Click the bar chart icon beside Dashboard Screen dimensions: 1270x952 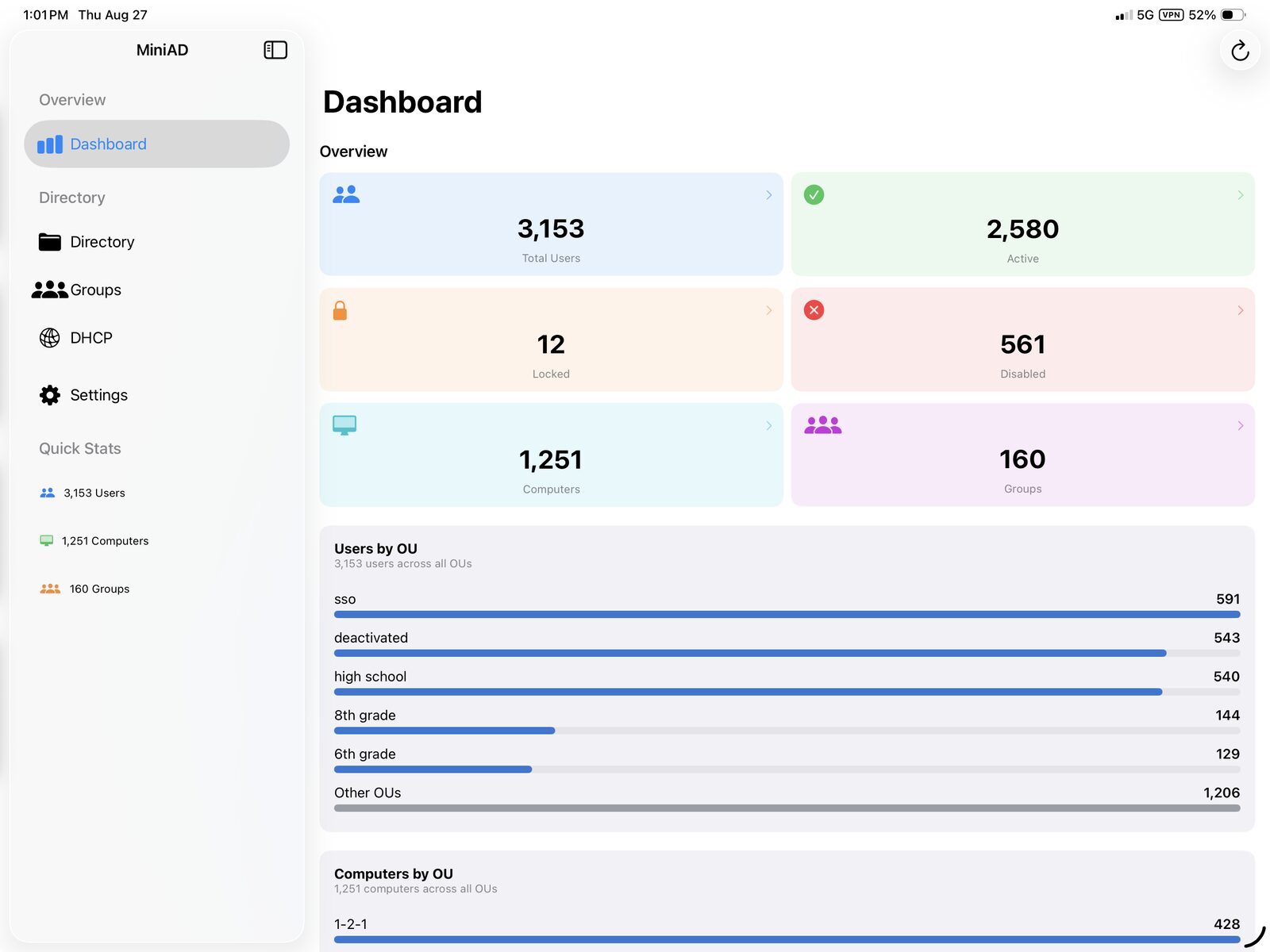tap(50, 144)
